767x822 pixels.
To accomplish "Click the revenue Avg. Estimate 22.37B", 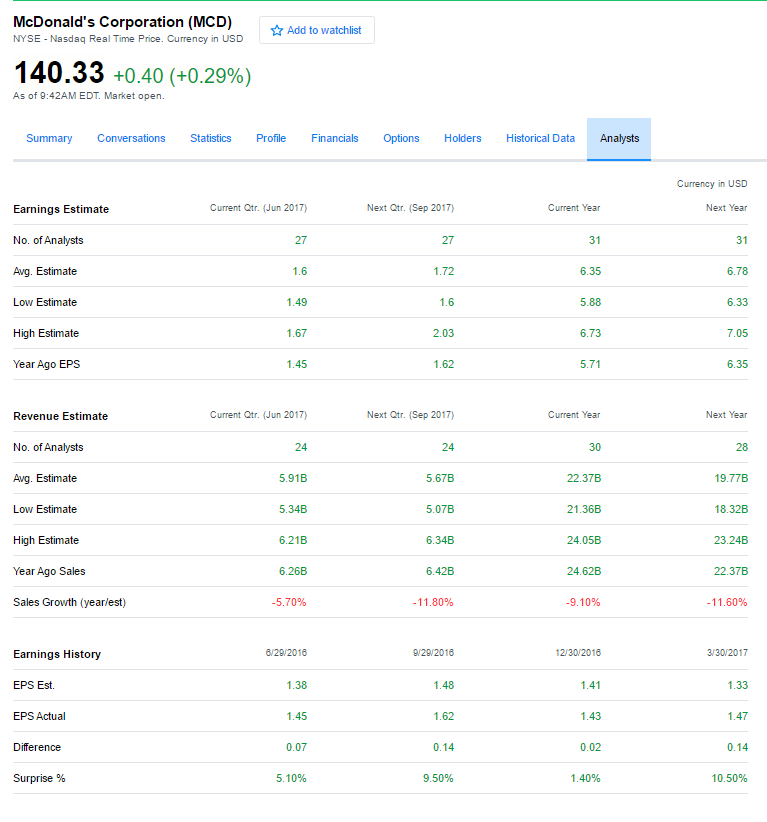I will tap(584, 479).
